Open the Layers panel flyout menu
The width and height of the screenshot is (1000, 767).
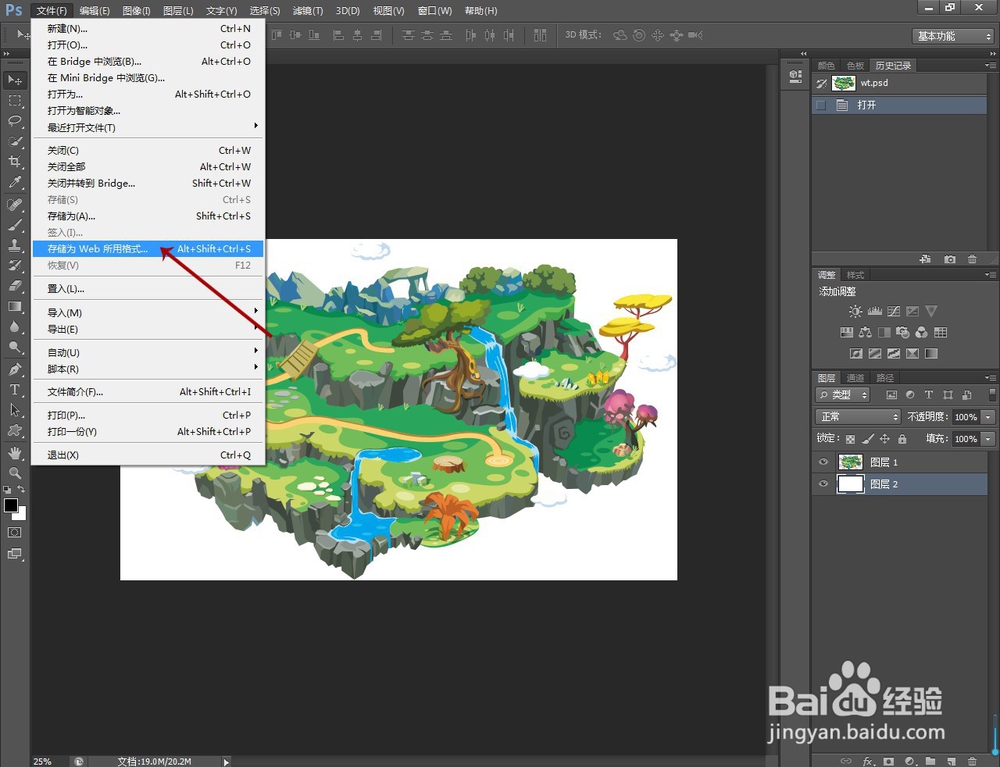(990, 378)
